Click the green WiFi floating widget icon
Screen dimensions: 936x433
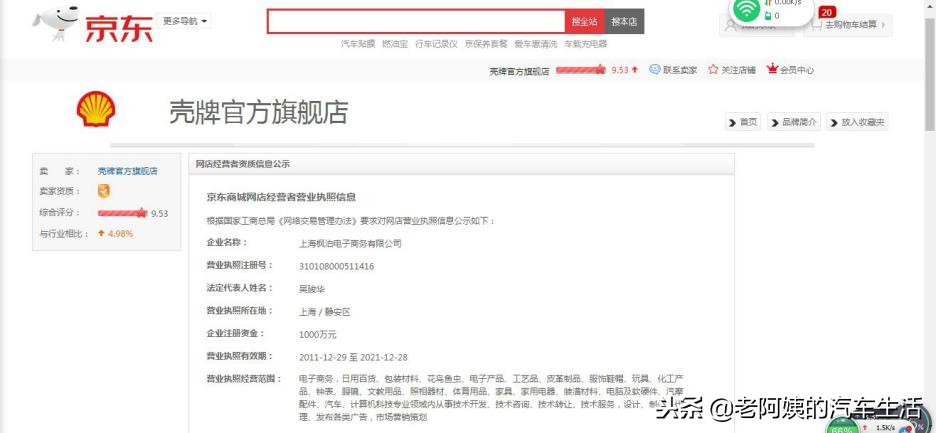tap(746, 10)
